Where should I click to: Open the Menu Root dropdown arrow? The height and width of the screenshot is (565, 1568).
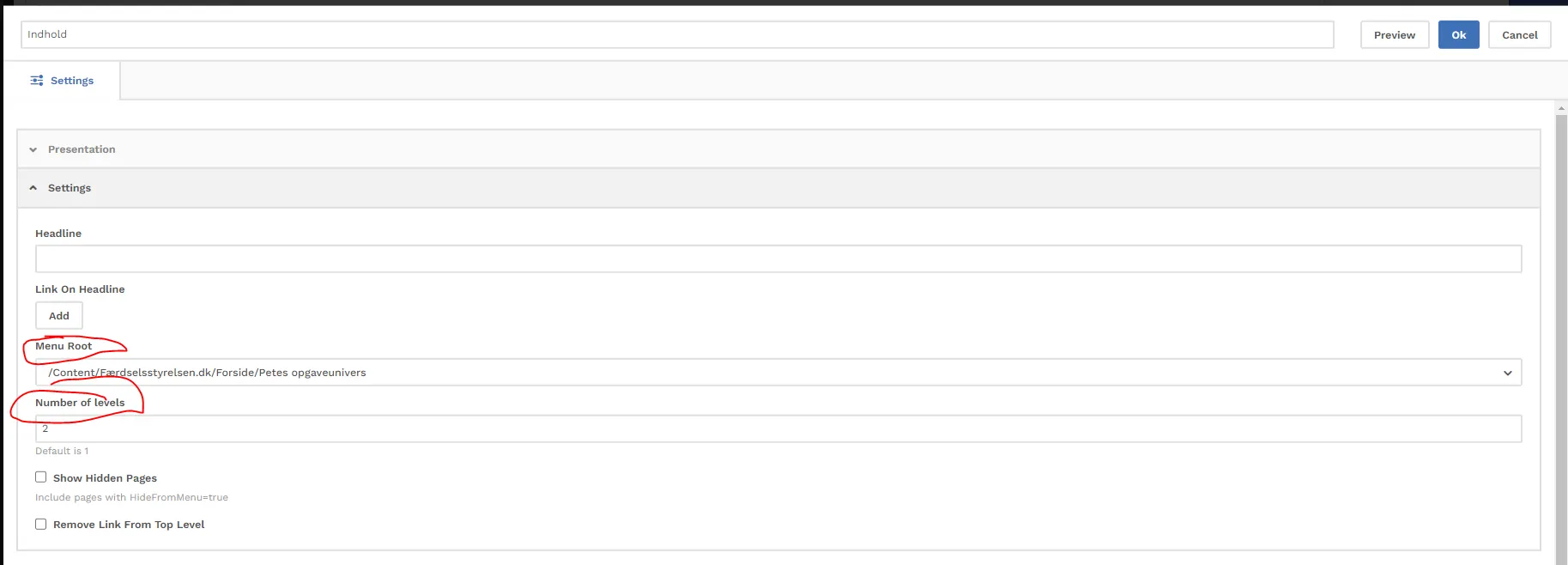[x=1507, y=373]
